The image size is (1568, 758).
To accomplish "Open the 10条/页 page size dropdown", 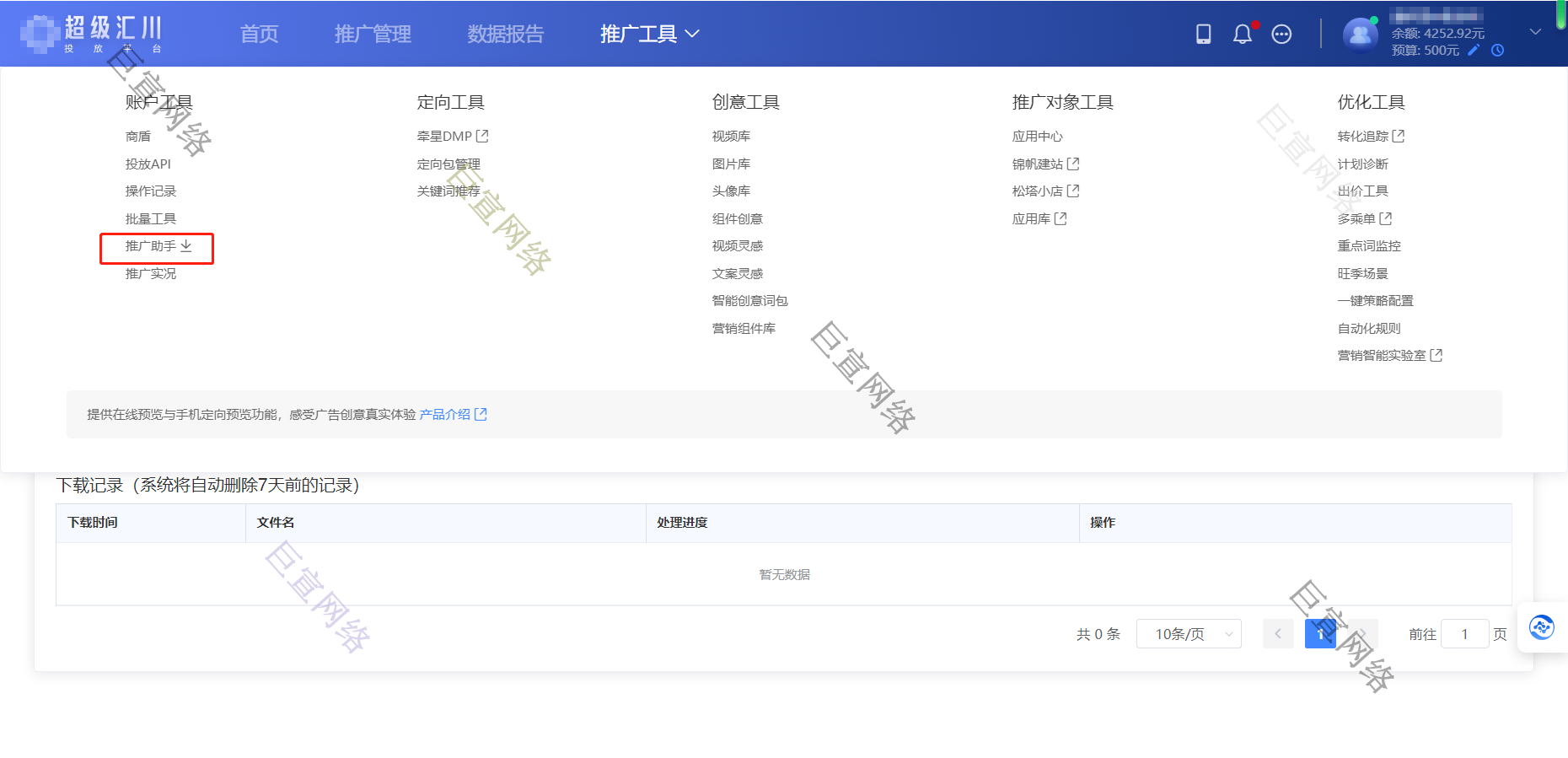I will [1189, 634].
